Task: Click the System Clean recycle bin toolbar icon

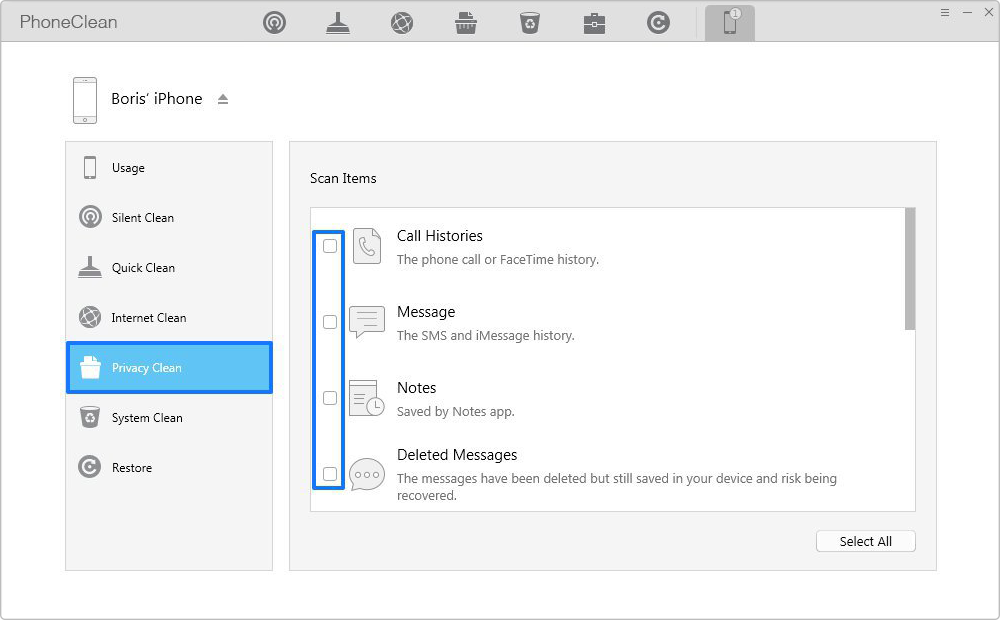Action: tap(530, 22)
